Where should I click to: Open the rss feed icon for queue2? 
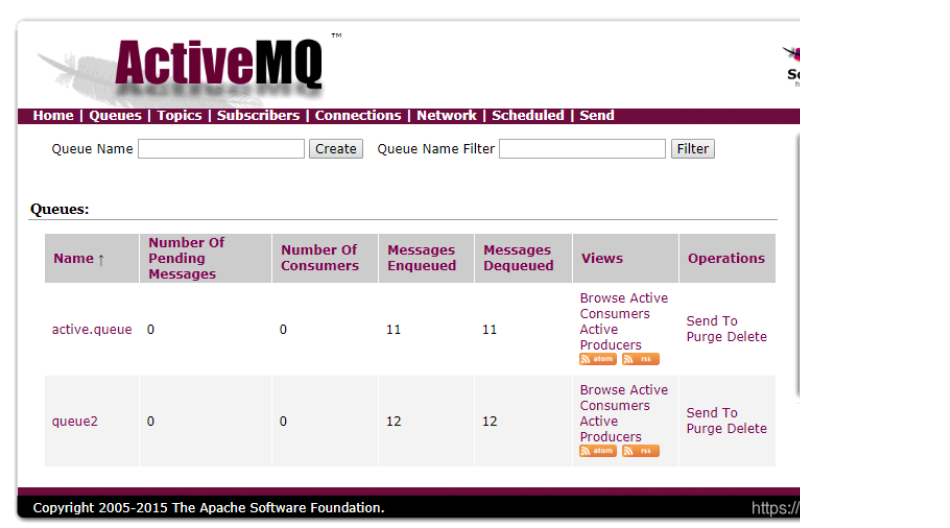(x=640, y=451)
